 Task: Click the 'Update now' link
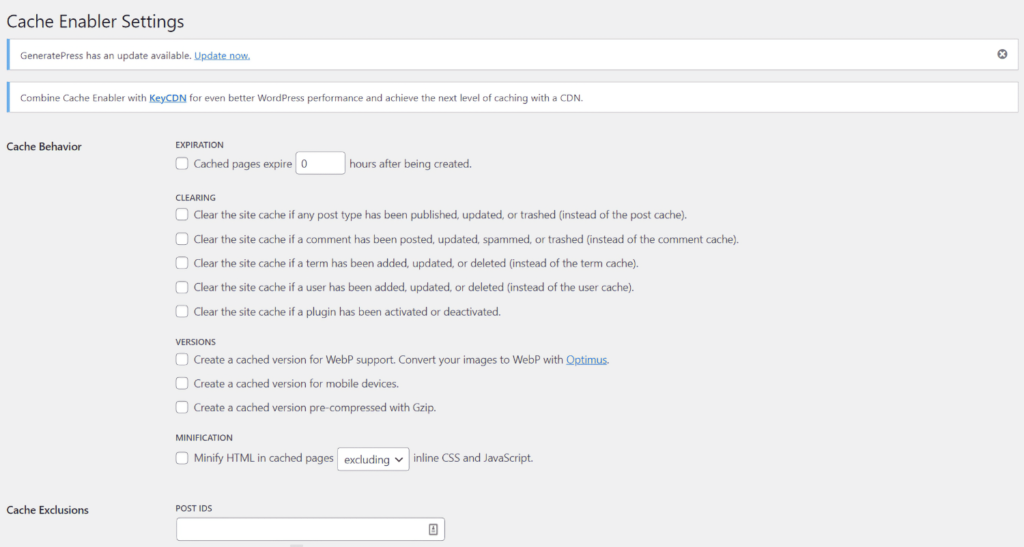(x=222, y=55)
